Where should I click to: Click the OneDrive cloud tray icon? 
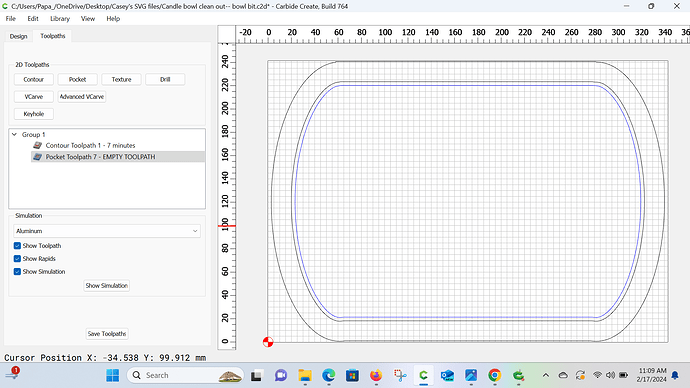point(563,375)
